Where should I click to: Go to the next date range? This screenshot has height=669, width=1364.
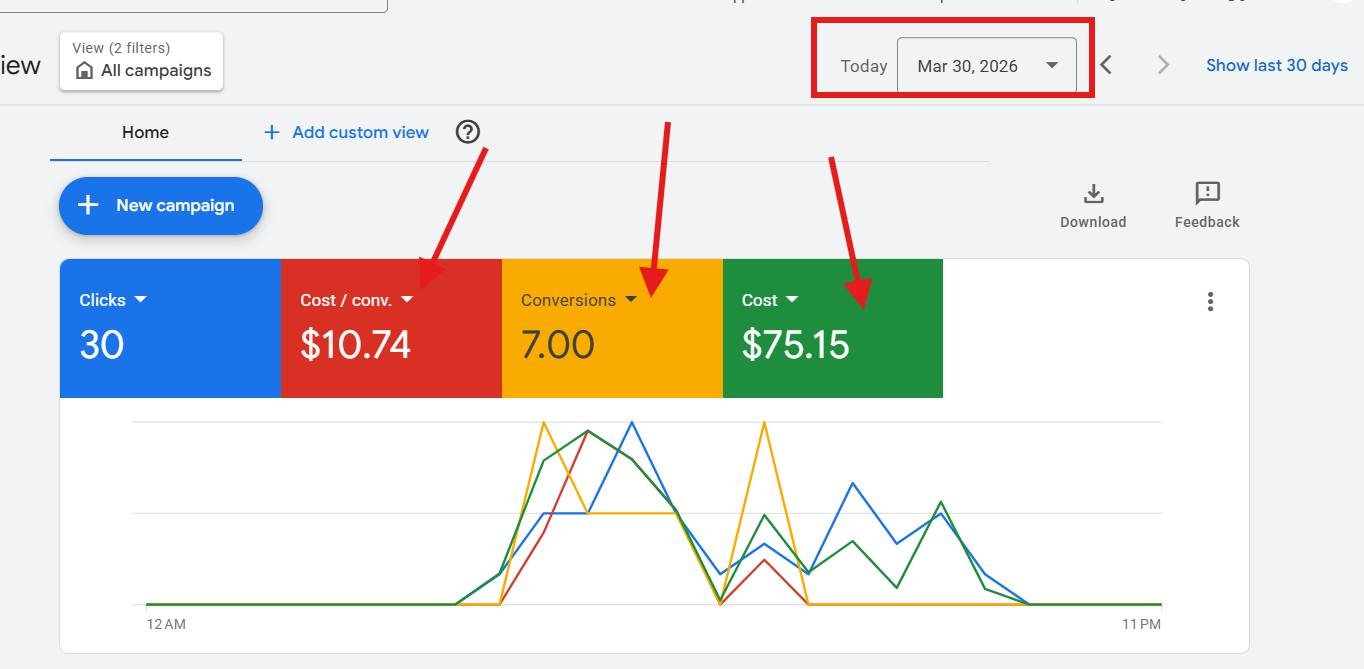click(x=1163, y=65)
